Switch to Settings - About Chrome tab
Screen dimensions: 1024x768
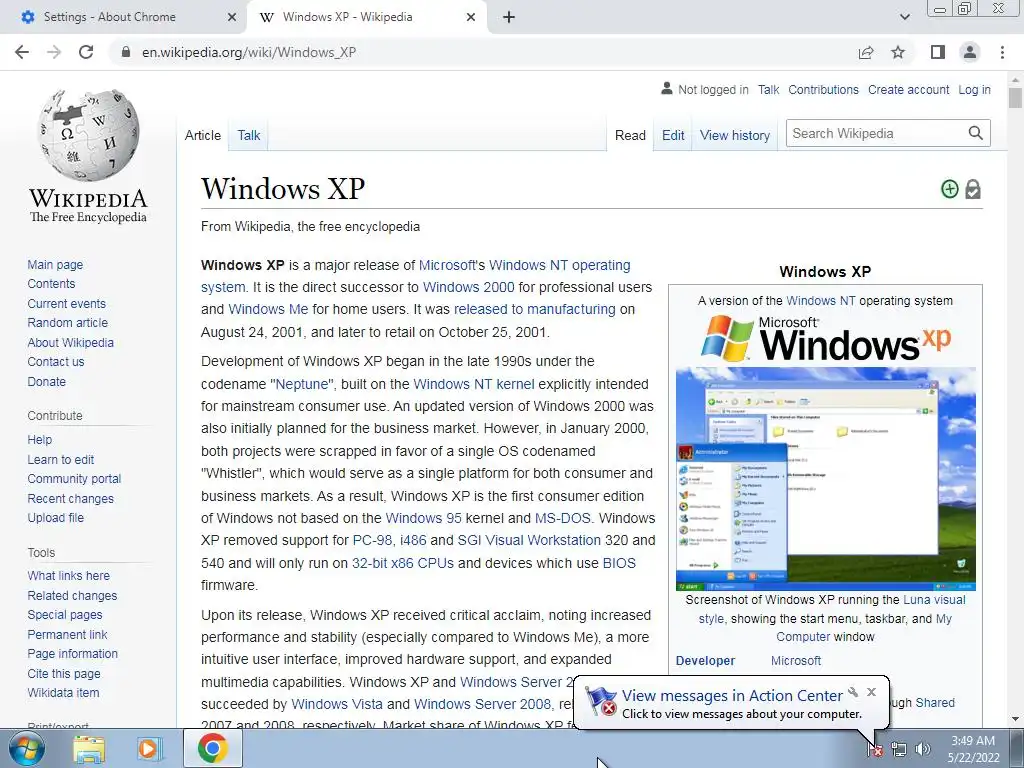[123, 17]
